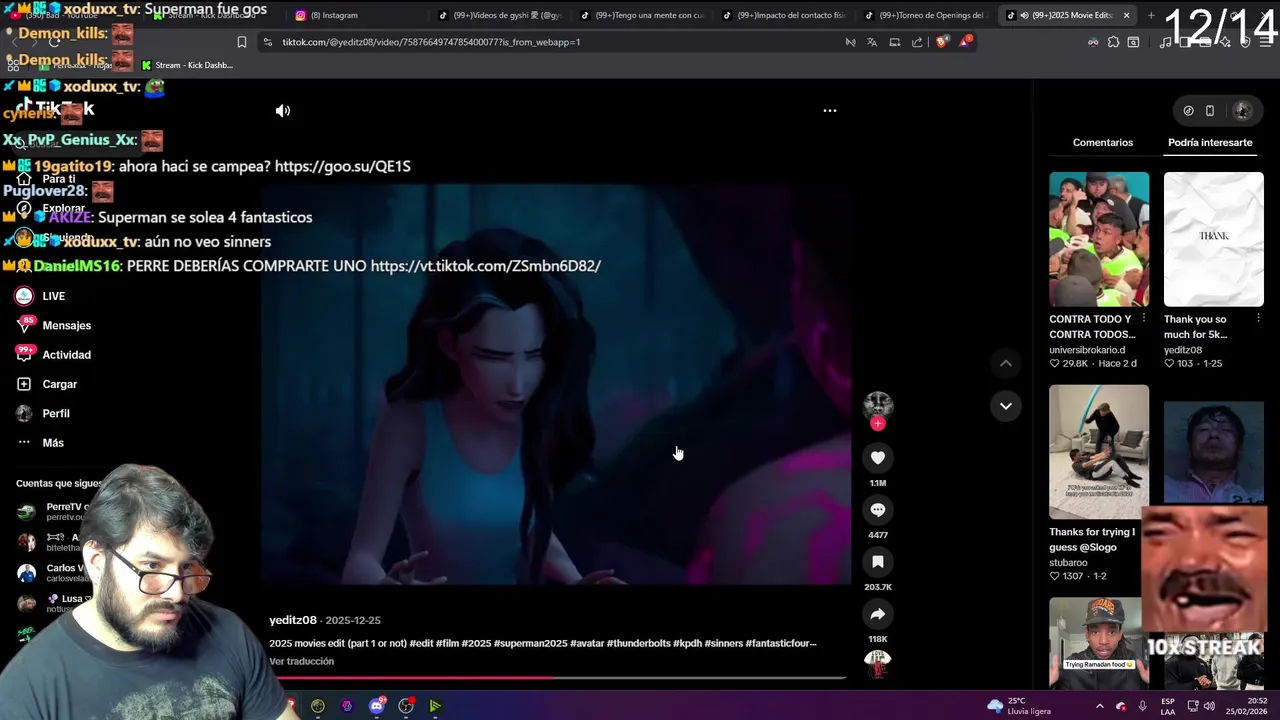Switch to the Podría interesarte tab
Viewport: 1280px width, 720px height.
(x=1210, y=142)
